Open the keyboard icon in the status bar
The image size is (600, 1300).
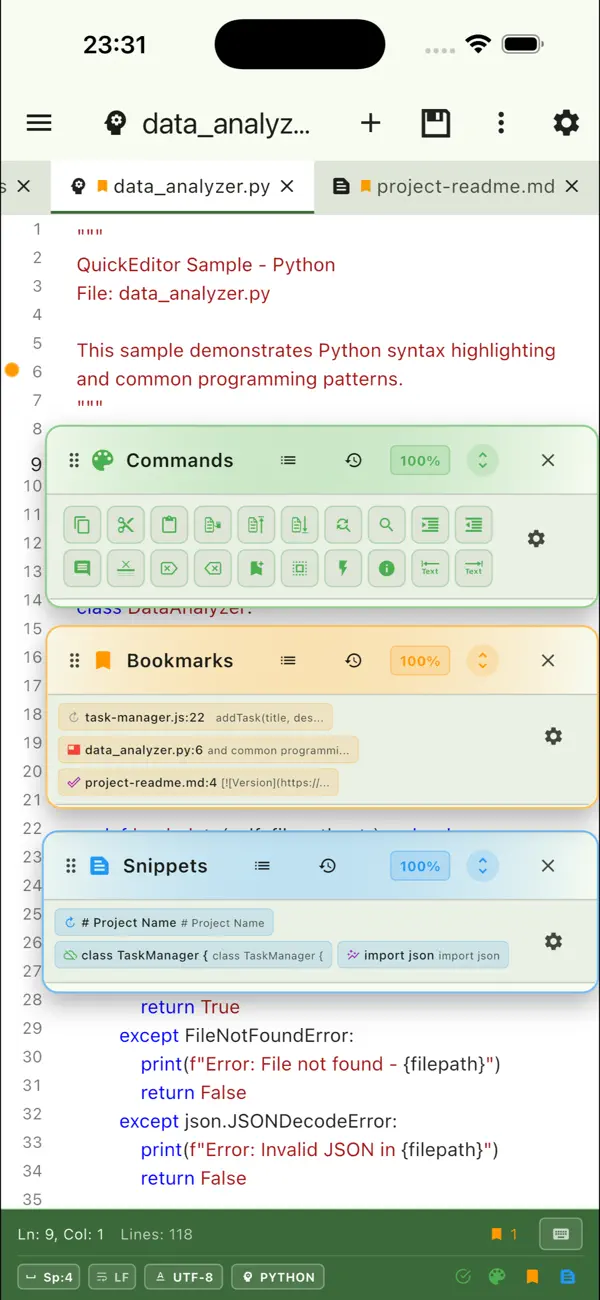[560, 1233]
